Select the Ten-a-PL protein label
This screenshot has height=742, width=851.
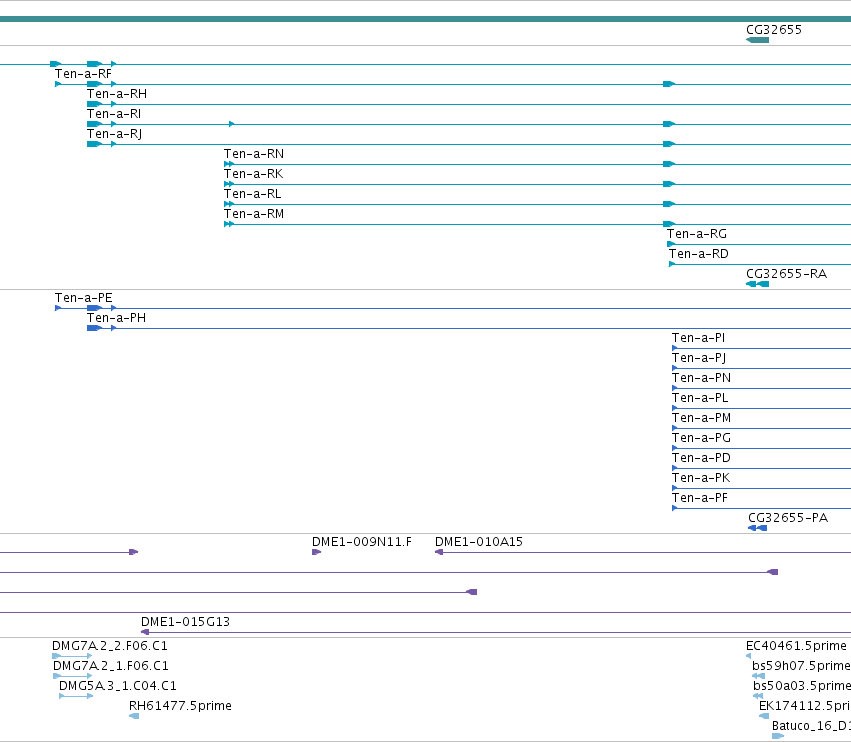700,398
